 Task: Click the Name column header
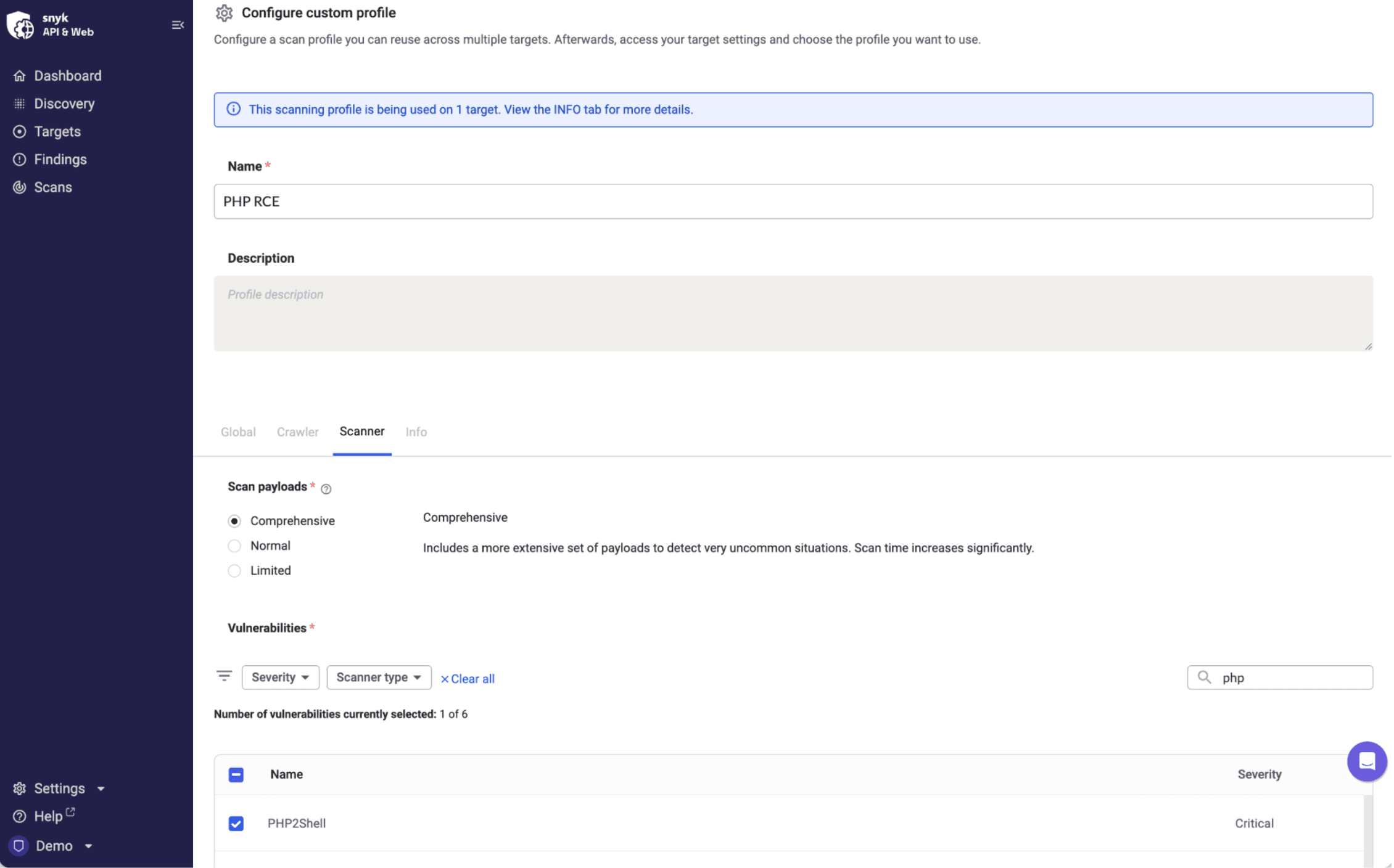coord(286,774)
